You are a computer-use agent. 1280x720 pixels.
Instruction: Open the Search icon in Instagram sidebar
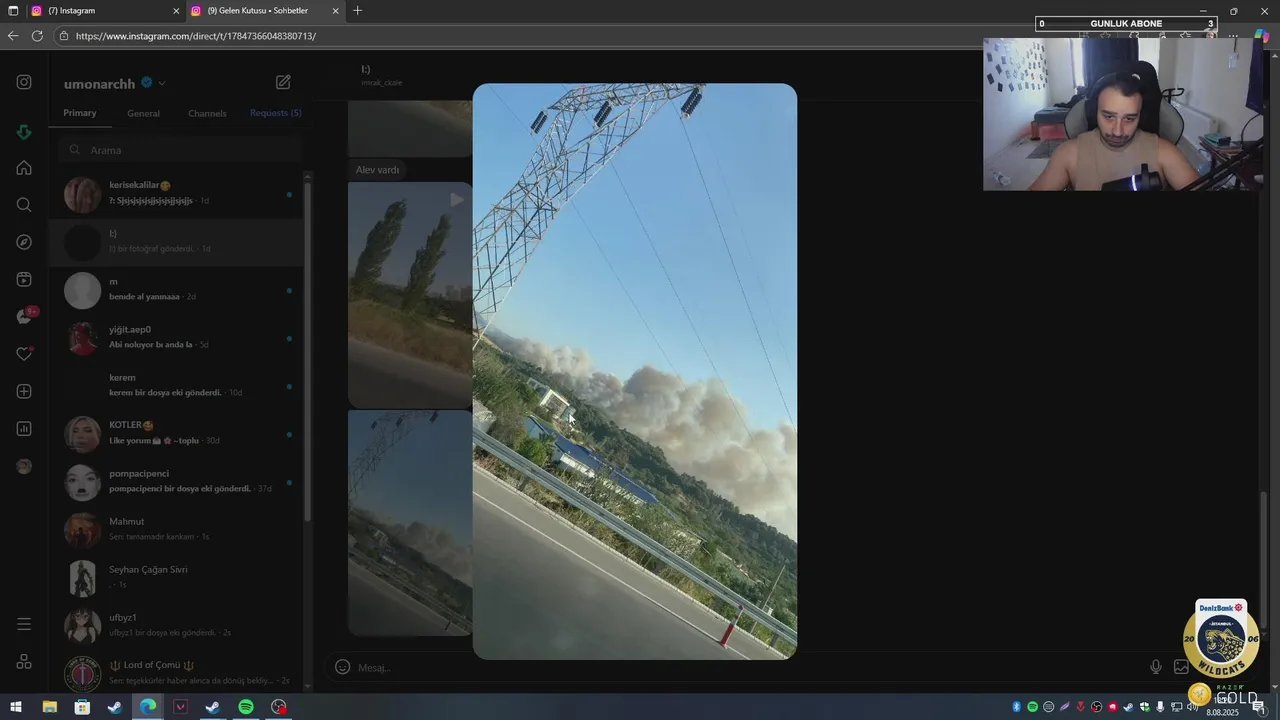(x=24, y=205)
